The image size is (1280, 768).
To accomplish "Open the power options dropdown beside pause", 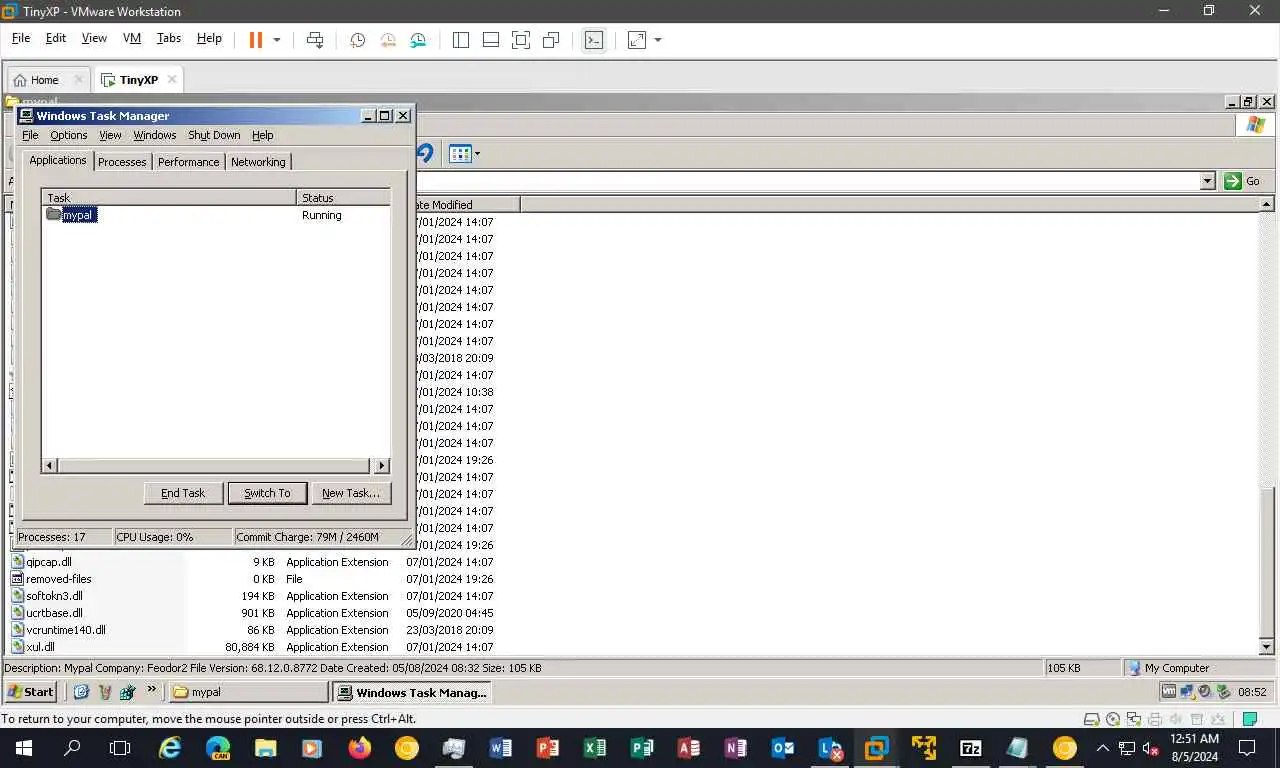I will point(277,40).
